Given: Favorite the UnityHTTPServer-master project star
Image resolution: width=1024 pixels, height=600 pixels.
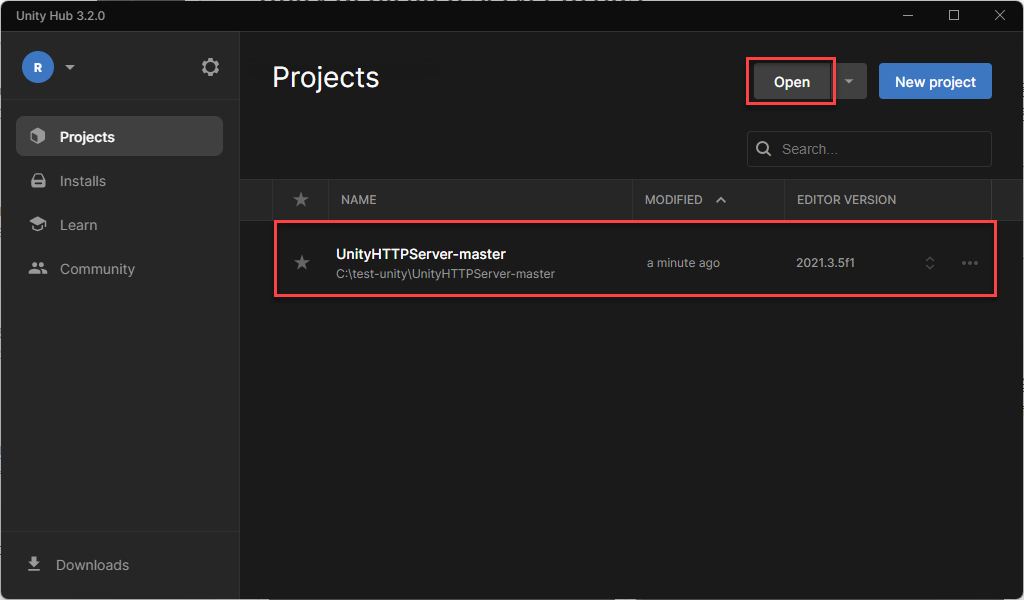Looking at the screenshot, I should click(x=302, y=262).
